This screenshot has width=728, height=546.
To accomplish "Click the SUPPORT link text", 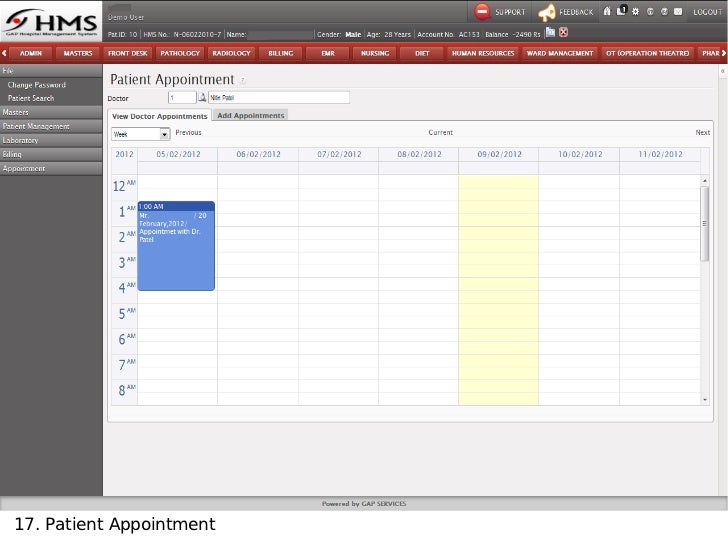I will pos(510,12).
